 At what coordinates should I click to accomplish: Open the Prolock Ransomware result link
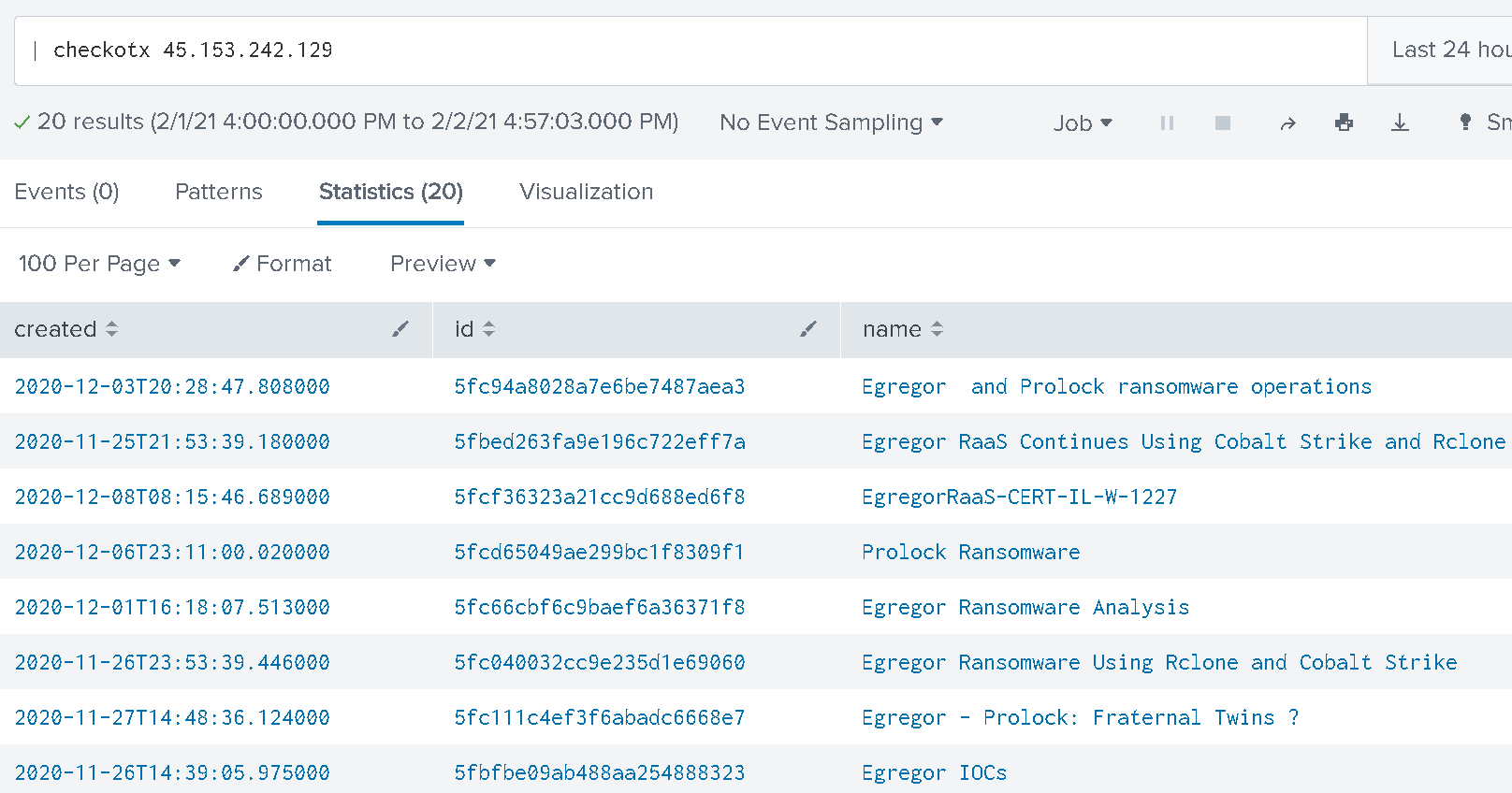tap(970, 553)
